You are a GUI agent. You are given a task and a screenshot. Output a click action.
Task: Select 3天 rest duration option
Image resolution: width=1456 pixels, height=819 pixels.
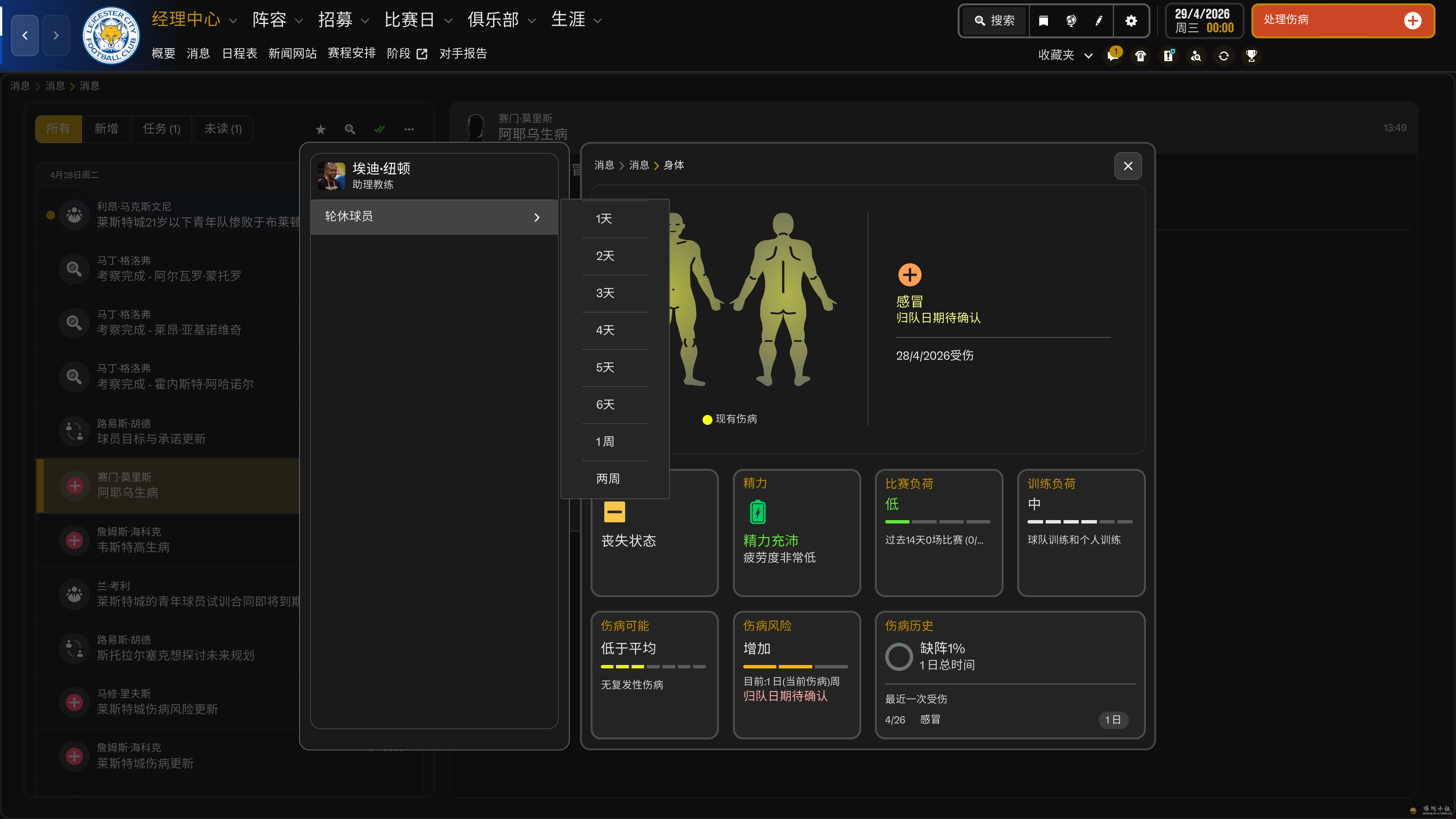605,293
